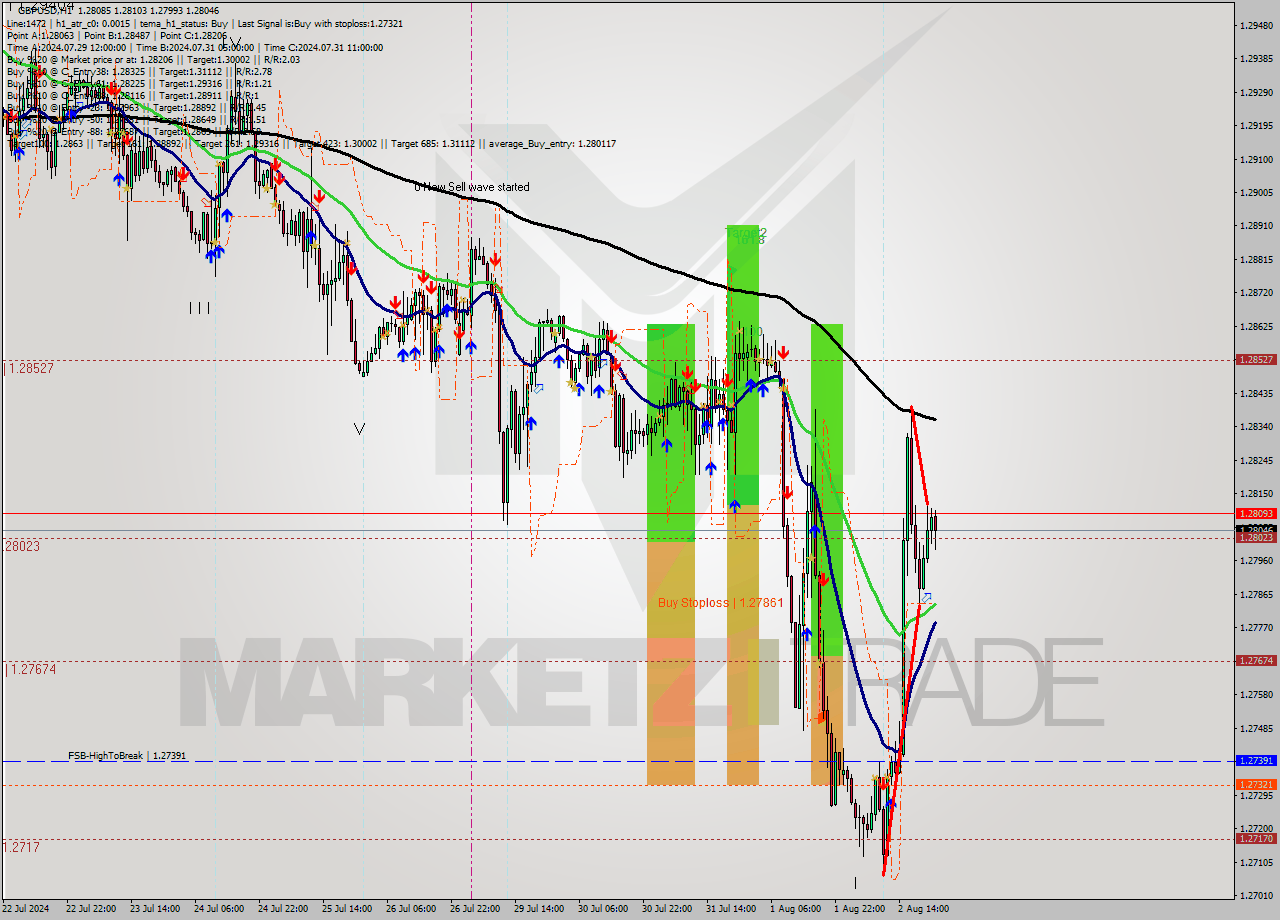
Task: Click the '30 Jul 22:00' time axis label
Action: click(x=666, y=909)
